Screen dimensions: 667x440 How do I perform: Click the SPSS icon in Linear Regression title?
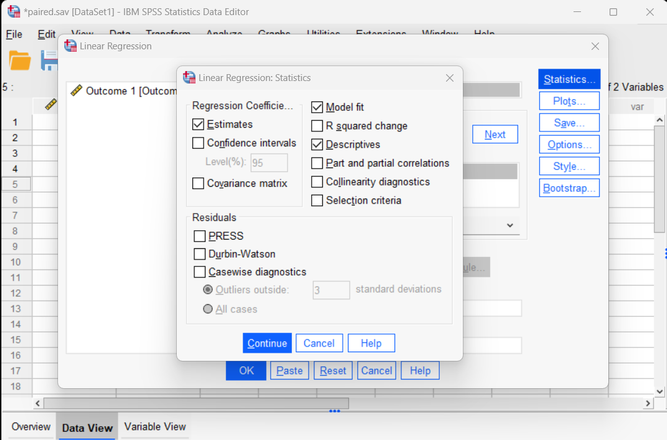70,46
